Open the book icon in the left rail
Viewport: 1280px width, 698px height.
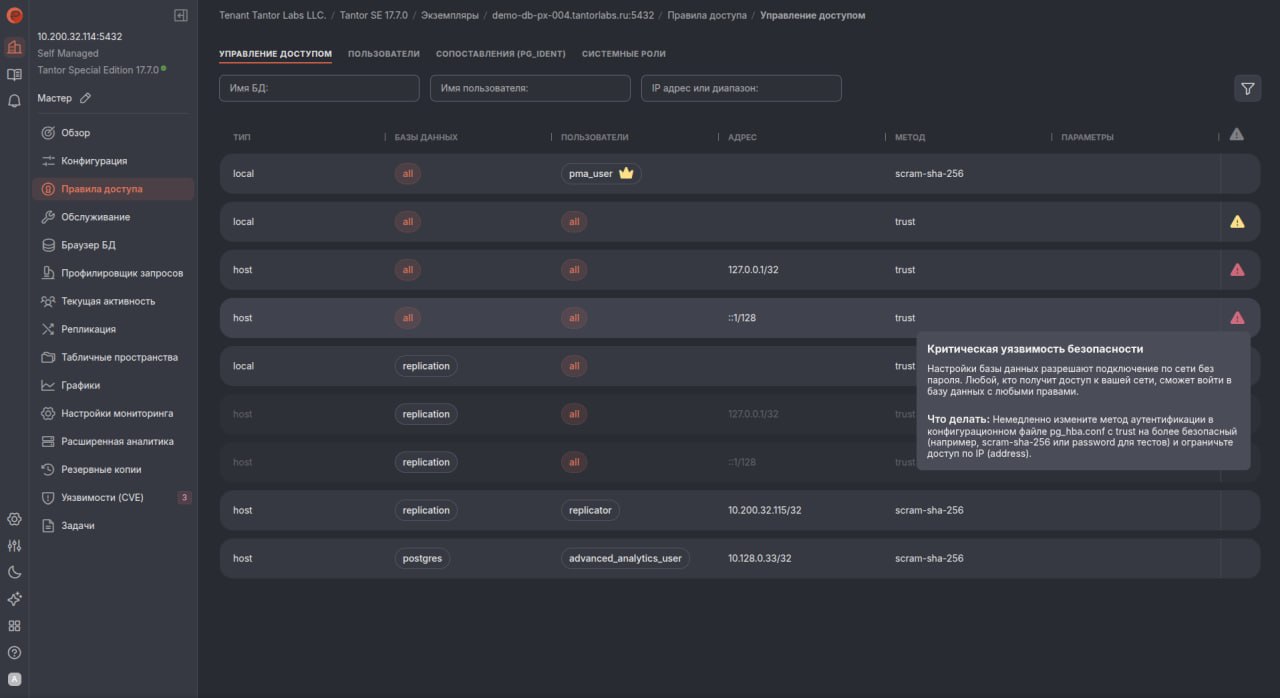pyautogui.click(x=14, y=74)
